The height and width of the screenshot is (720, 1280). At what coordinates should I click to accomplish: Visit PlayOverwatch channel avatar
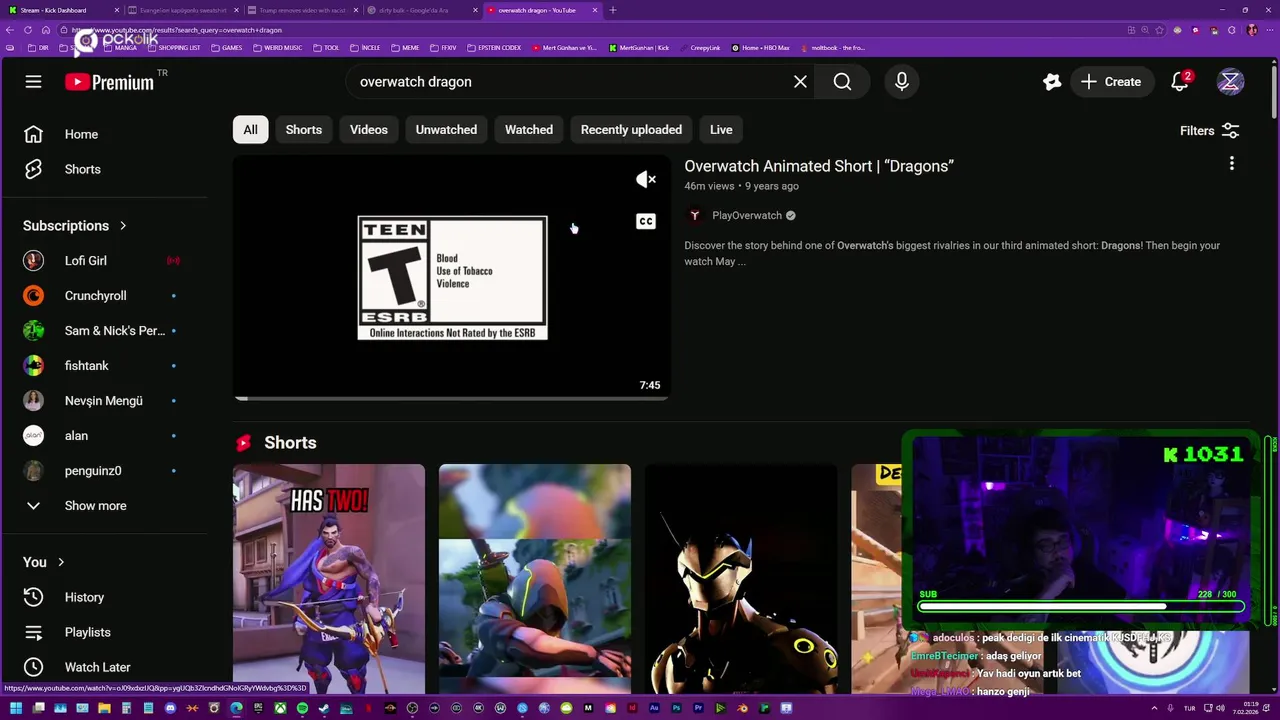point(695,215)
